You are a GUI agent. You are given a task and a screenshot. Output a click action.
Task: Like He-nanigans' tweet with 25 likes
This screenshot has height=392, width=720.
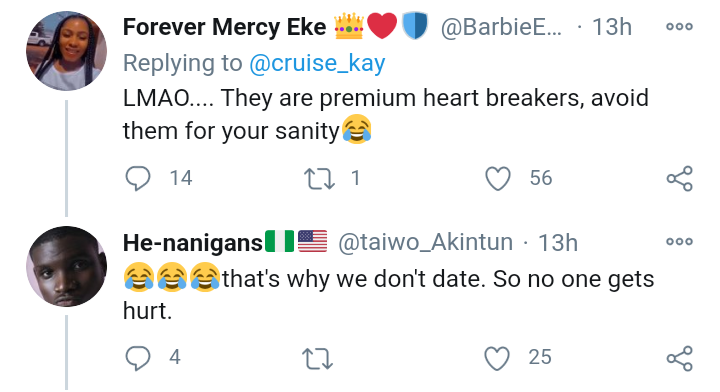[497, 358]
